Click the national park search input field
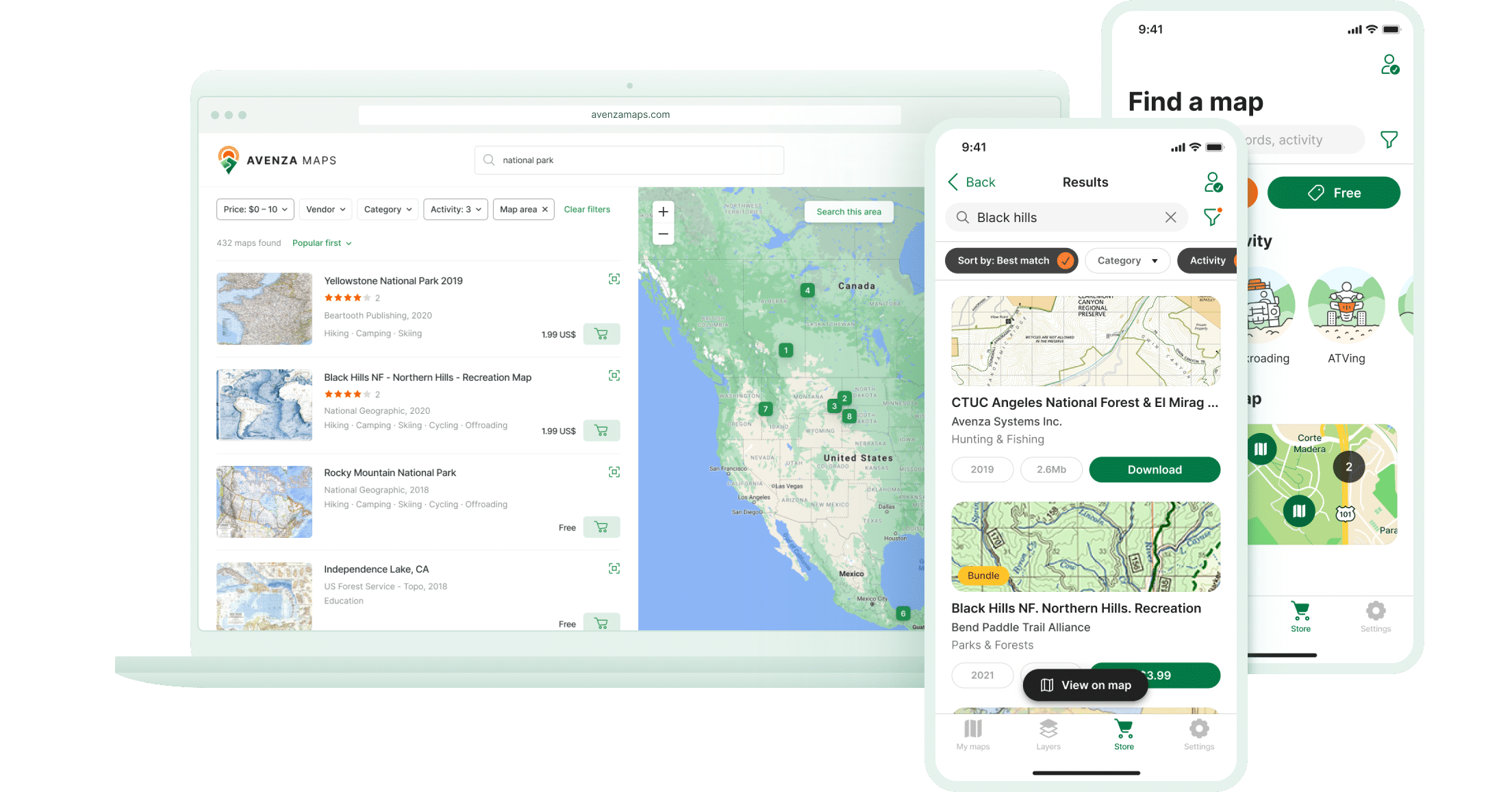Image resolution: width=1512 pixels, height=792 pixels. point(629,160)
